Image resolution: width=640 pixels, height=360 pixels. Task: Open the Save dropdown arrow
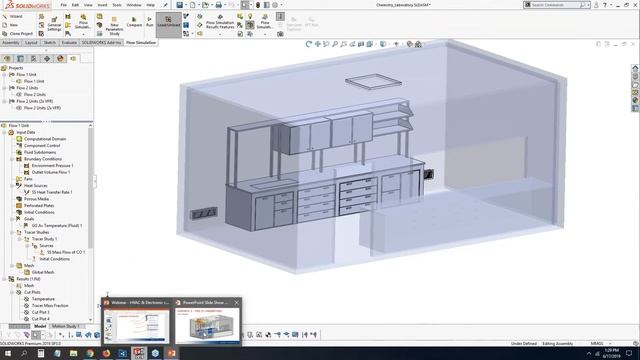coord(186,5)
